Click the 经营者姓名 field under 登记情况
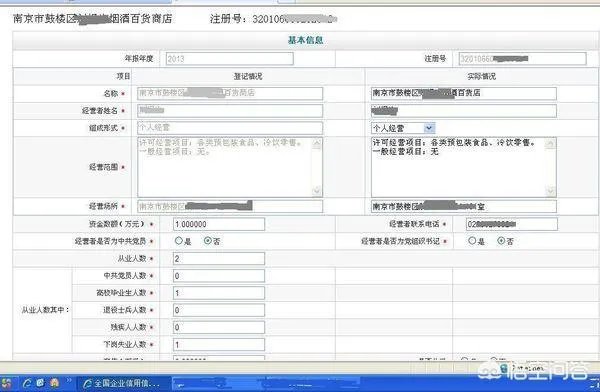 230,111
